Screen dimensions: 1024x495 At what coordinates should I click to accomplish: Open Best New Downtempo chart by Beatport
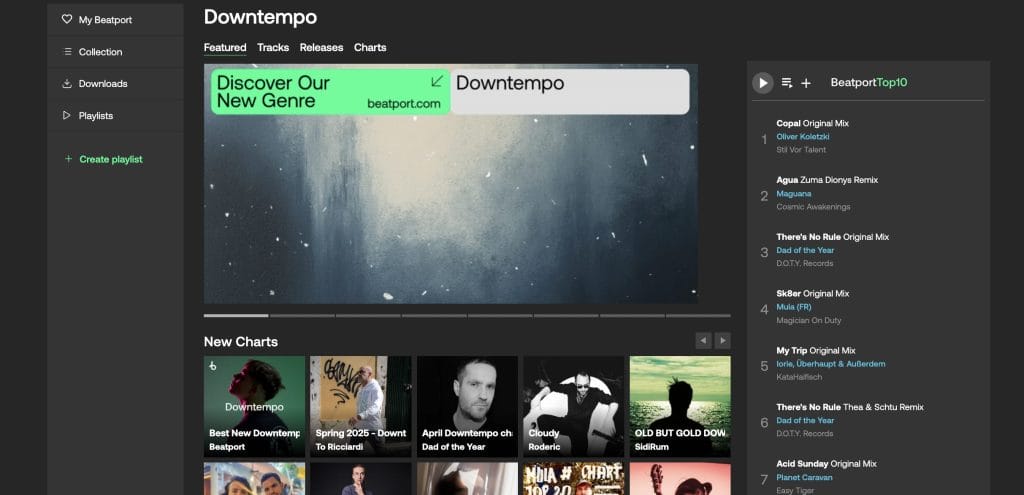(x=254, y=406)
